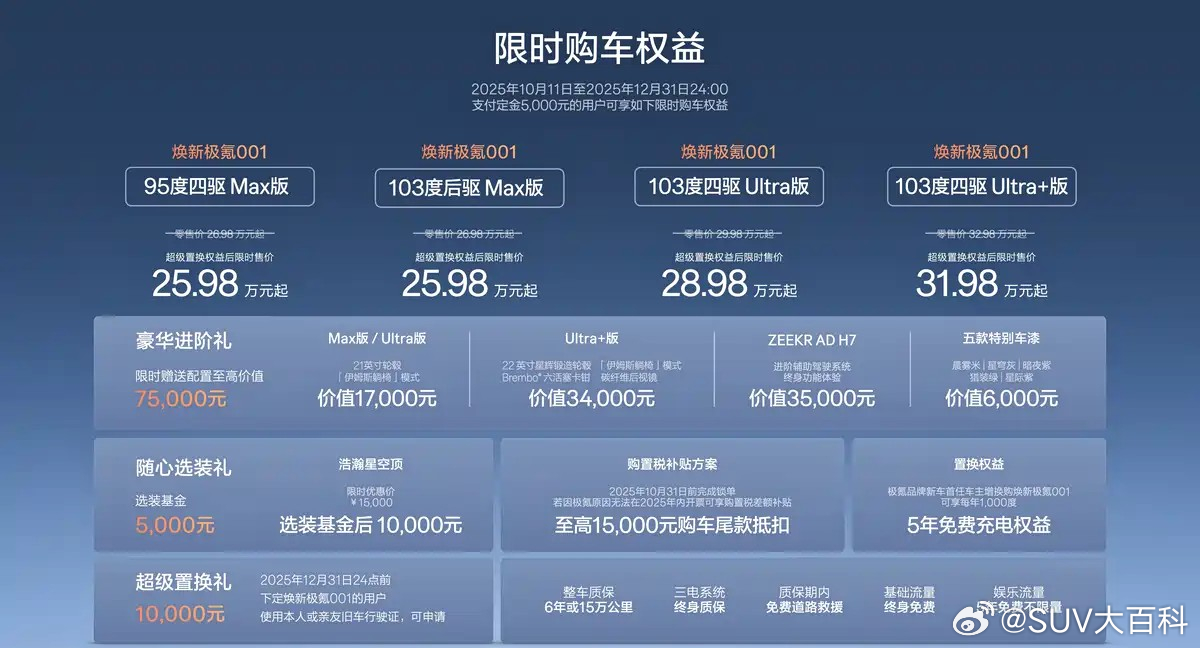Viewport: 1200px width, 648px height.
Task: Select the 95度四驱 Max版 trim box
Action: 220,187
